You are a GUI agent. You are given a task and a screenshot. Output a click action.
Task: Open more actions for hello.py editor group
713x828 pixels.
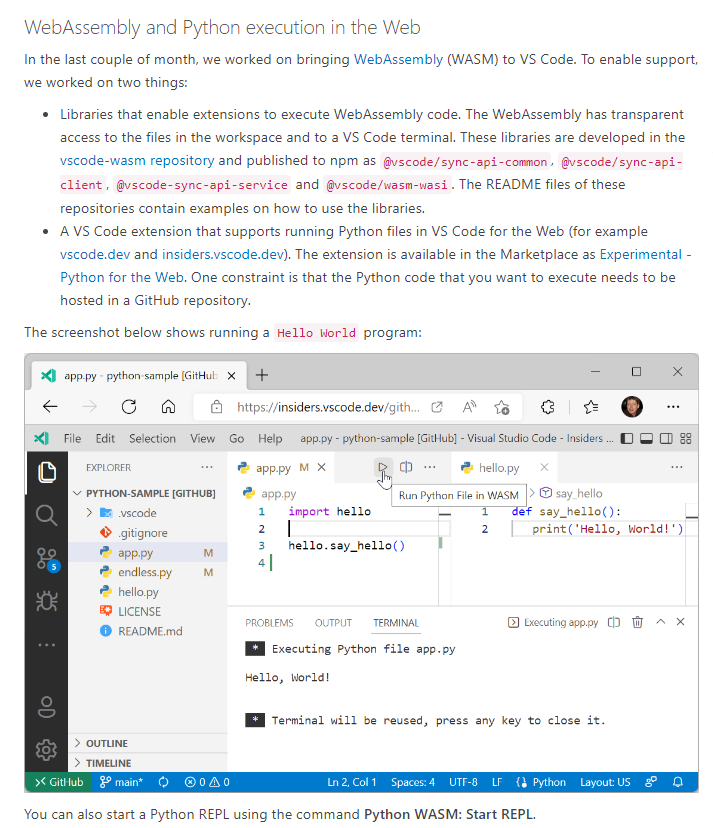pyautogui.click(x=677, y=467)
